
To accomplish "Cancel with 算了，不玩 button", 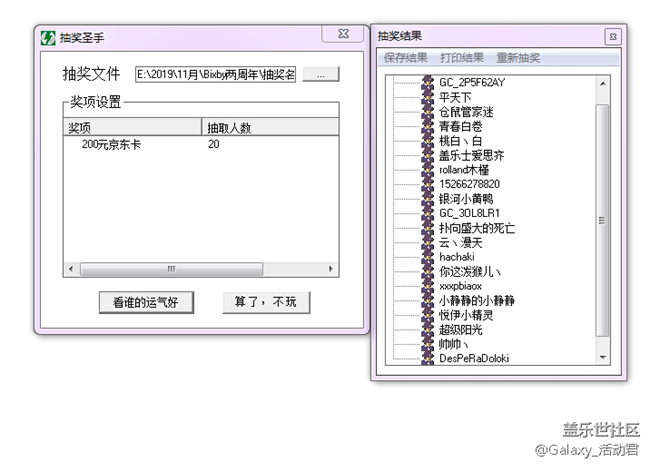I will [x=266, y=303].
